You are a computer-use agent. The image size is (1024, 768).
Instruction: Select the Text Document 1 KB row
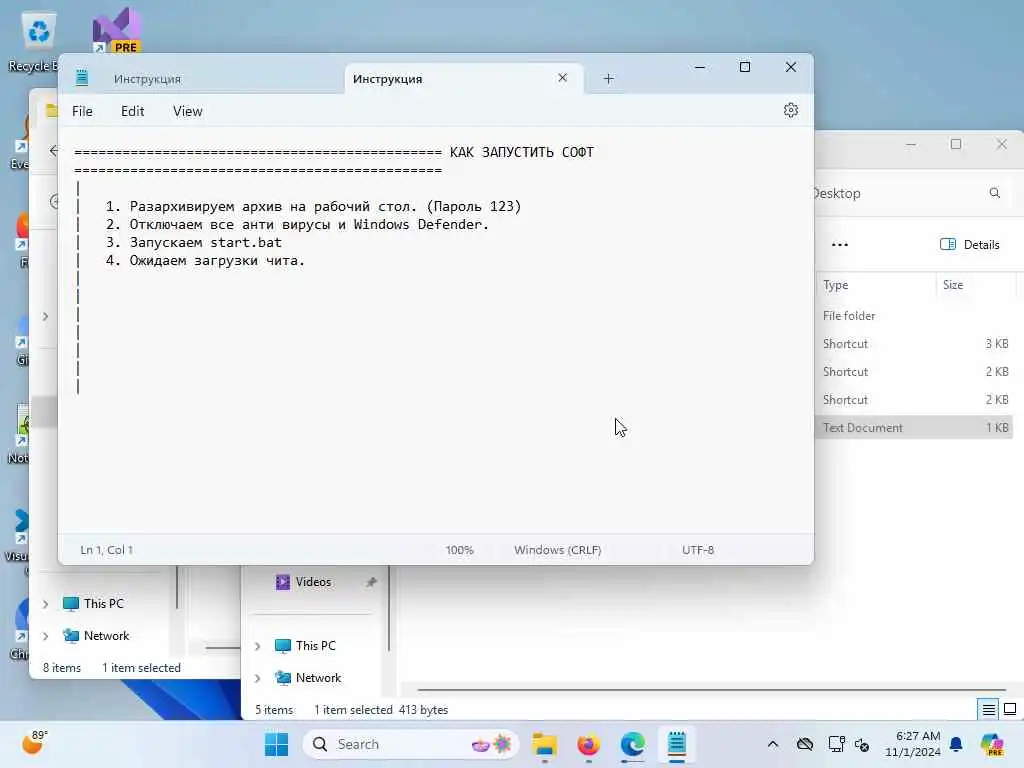(x=914, y=428)
